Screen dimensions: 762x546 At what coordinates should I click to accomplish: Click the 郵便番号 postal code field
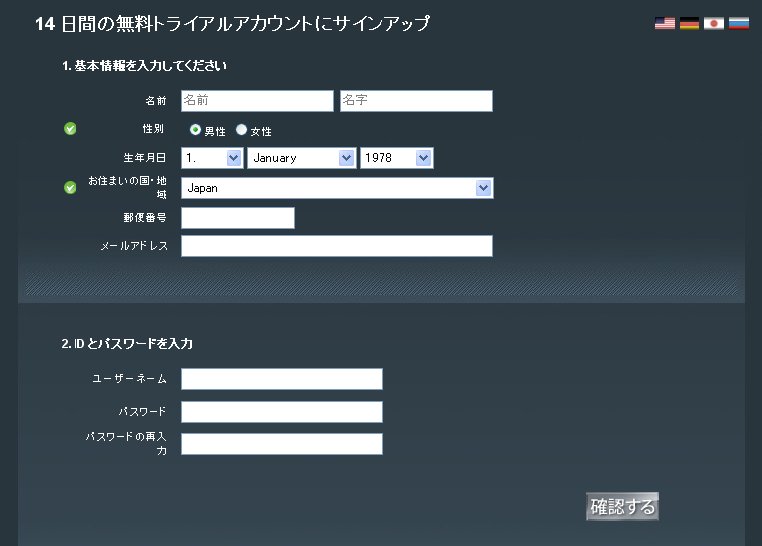coord(238,218)
